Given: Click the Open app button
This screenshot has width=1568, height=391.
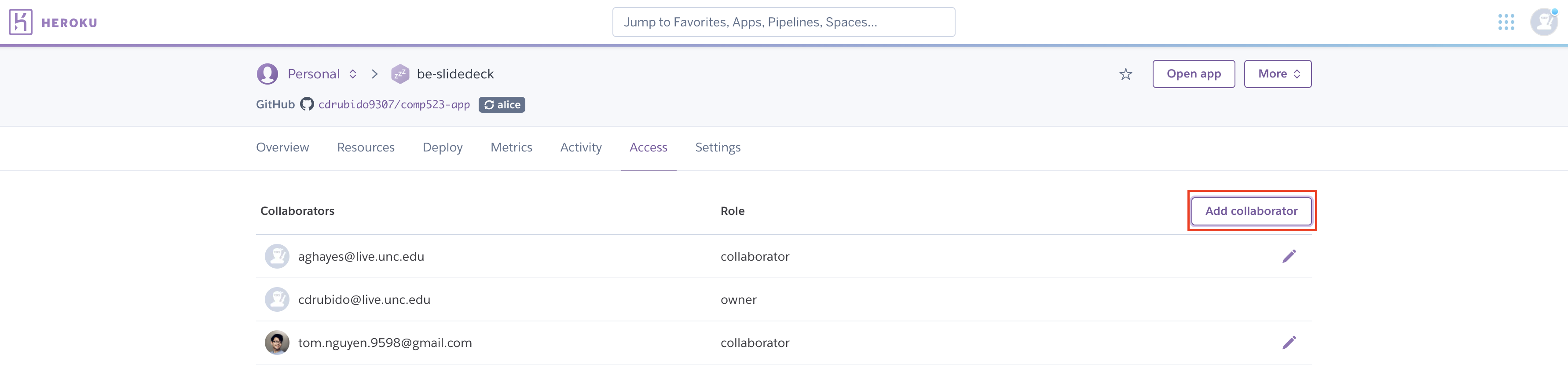Looking at the screenshot, I should pyautogui.click(x=1193, y=74).
